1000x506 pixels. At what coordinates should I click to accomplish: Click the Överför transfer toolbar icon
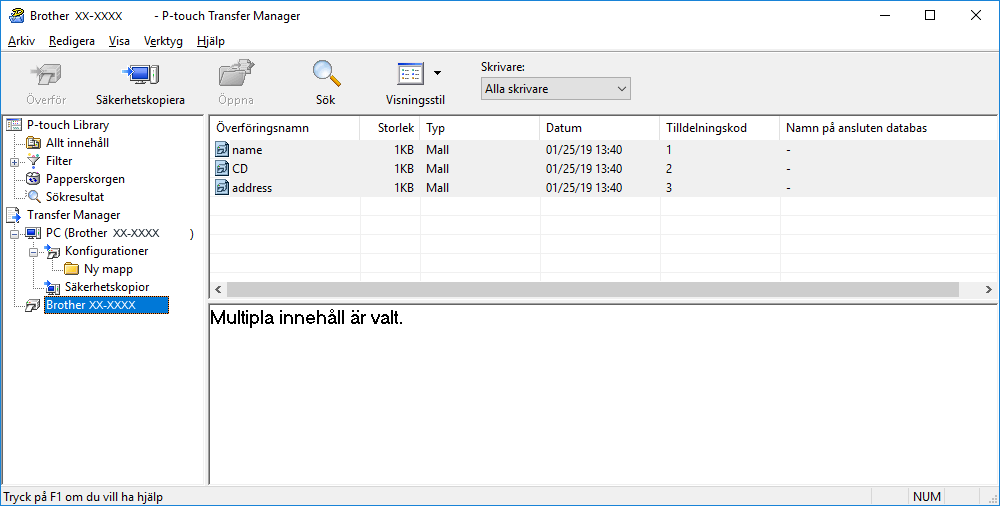coord(46,75)
